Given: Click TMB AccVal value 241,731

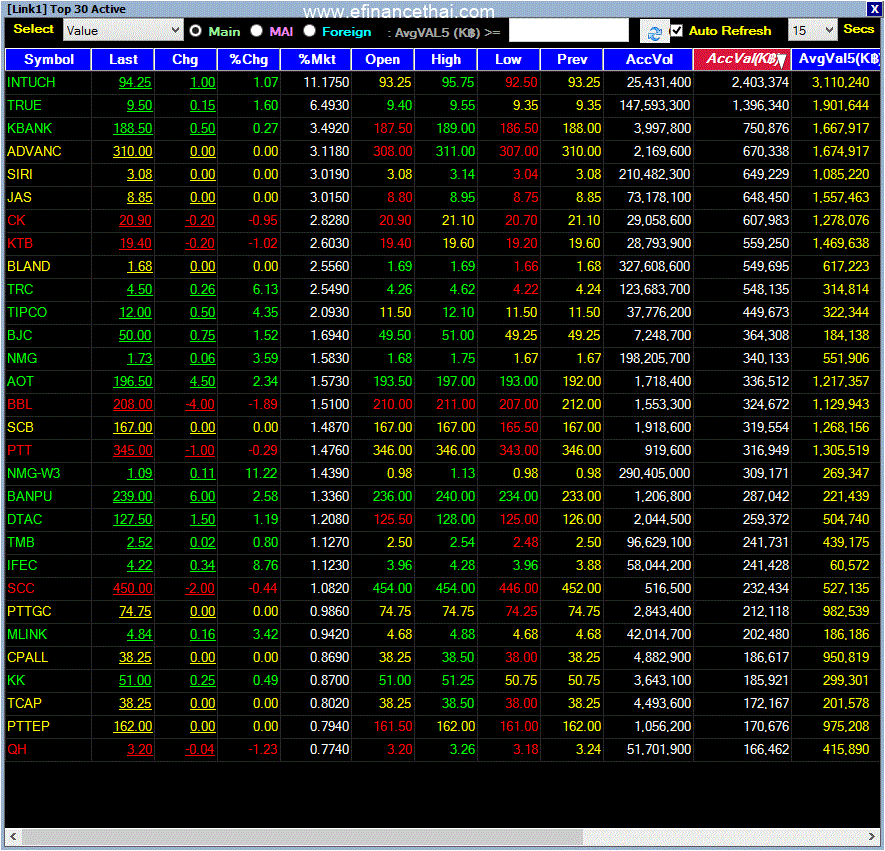Looking at the screenshot, I should click(765, 543).
